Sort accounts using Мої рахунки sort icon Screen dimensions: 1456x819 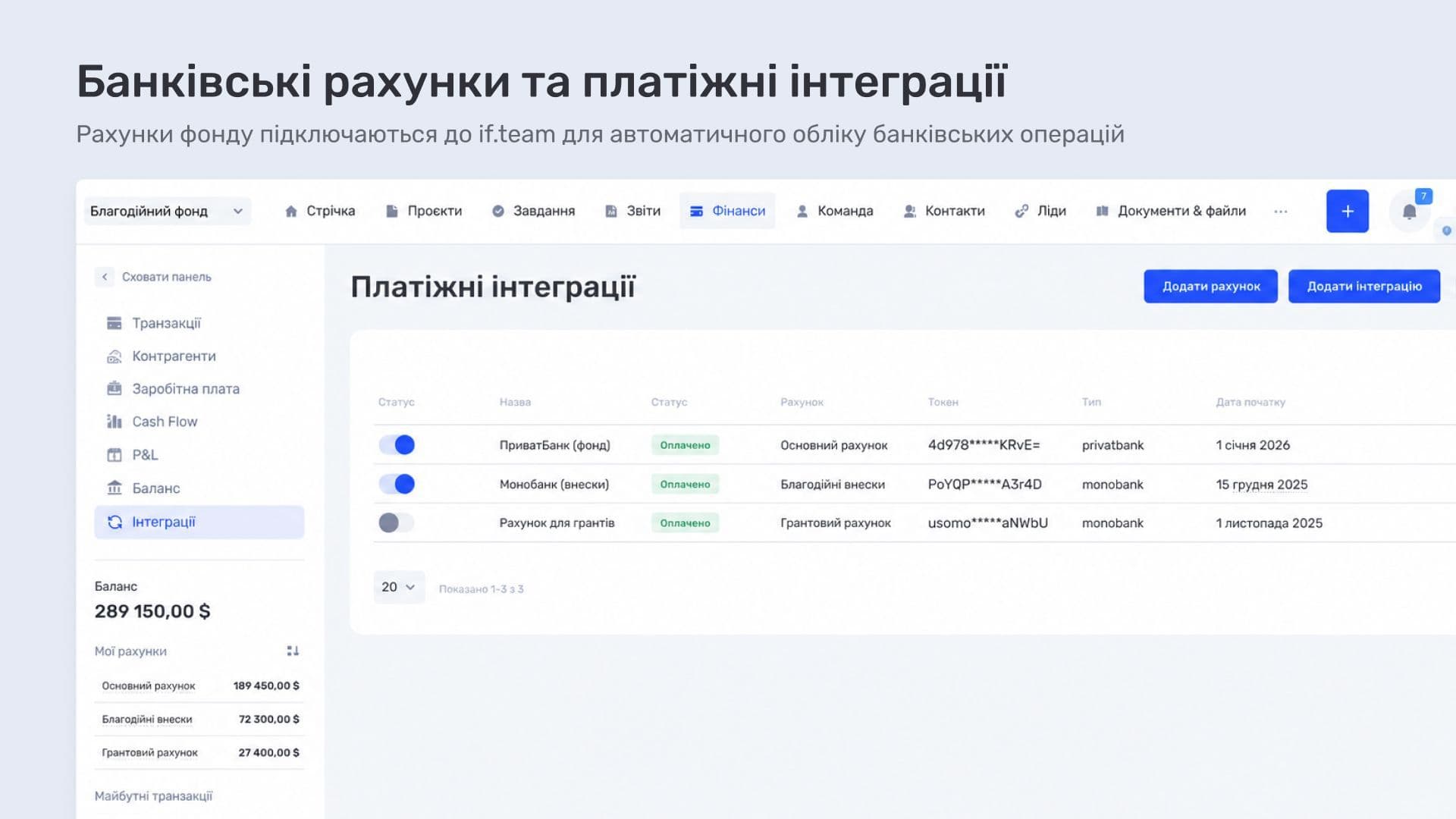tap(293, 651)
